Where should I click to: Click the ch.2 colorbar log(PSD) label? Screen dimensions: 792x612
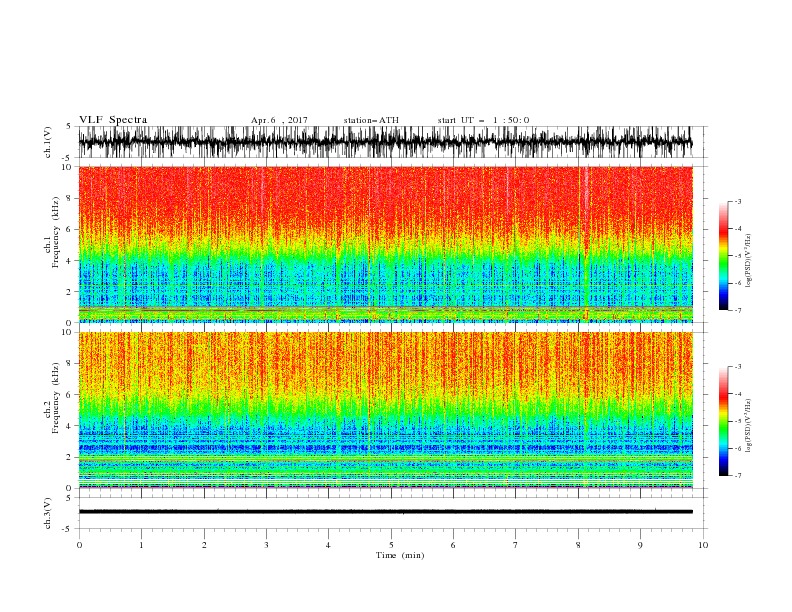[748, 426]
